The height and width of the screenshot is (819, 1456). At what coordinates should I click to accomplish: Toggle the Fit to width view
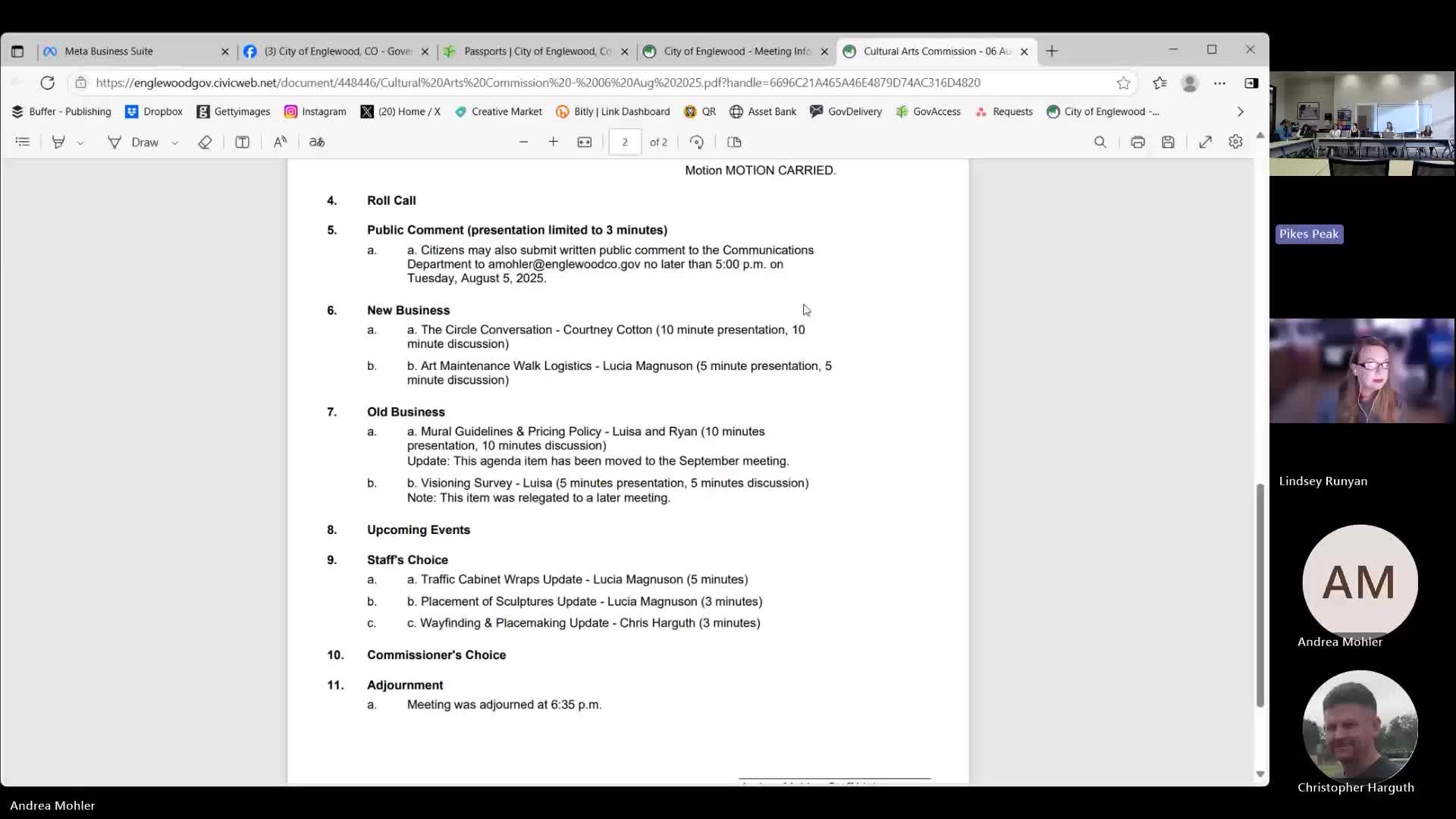pyautogui.click(x=585, y=142)
